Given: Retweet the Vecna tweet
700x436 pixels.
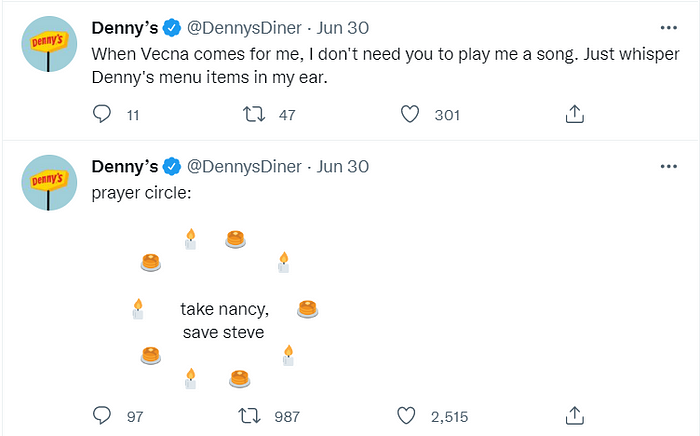Looking at the screenshot, I should pyautogui.click(x=254, y=114).
